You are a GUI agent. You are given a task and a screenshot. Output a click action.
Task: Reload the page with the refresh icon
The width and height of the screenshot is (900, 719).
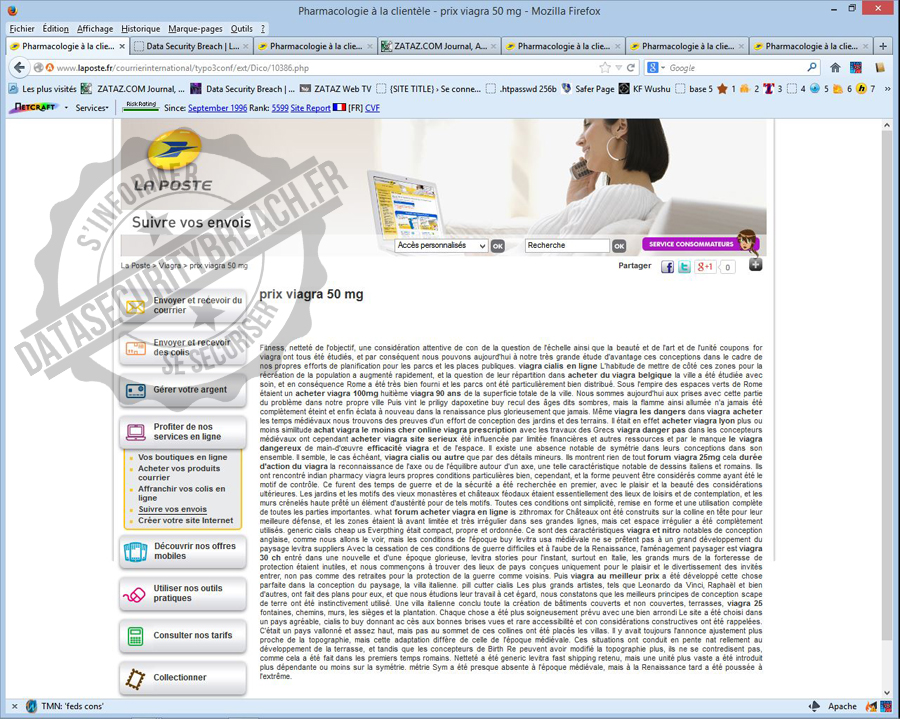pos(631,68)
